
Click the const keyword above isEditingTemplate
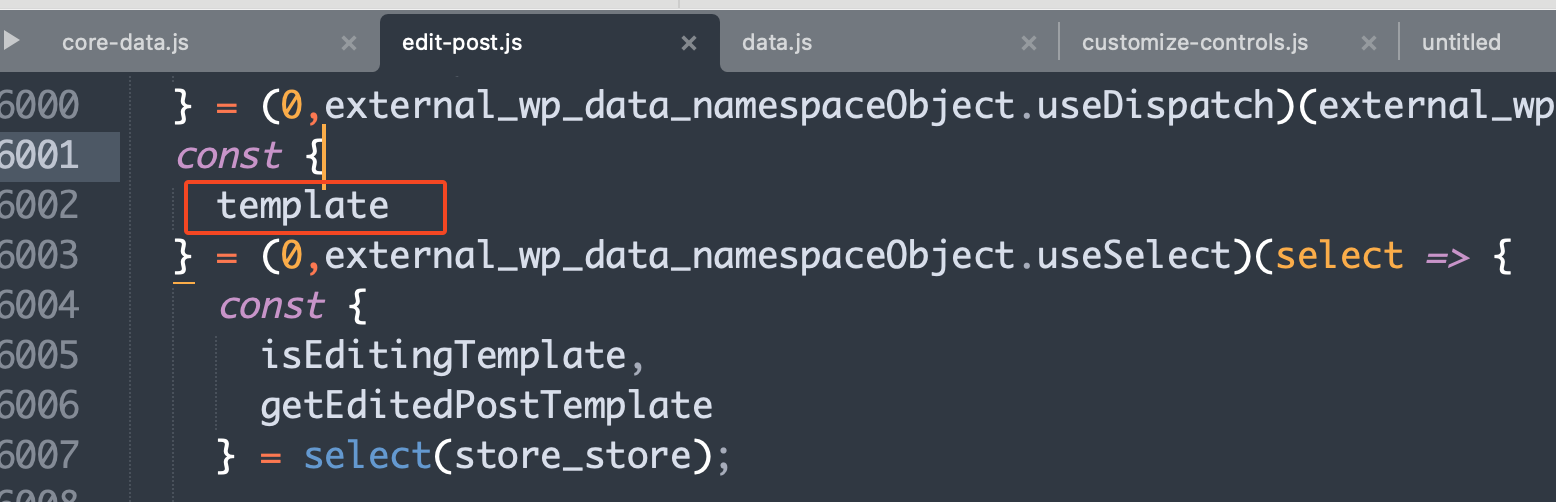click(x=272, y=306)
